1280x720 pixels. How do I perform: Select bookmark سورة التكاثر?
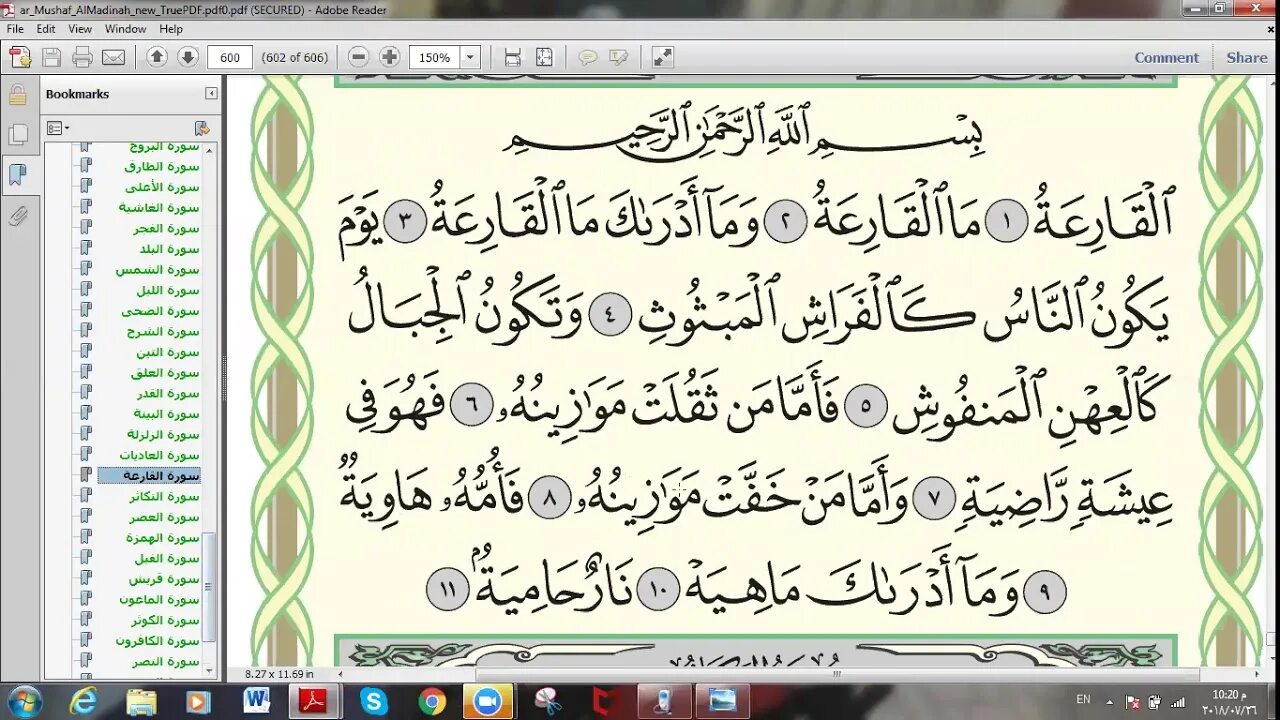[164, 496]
